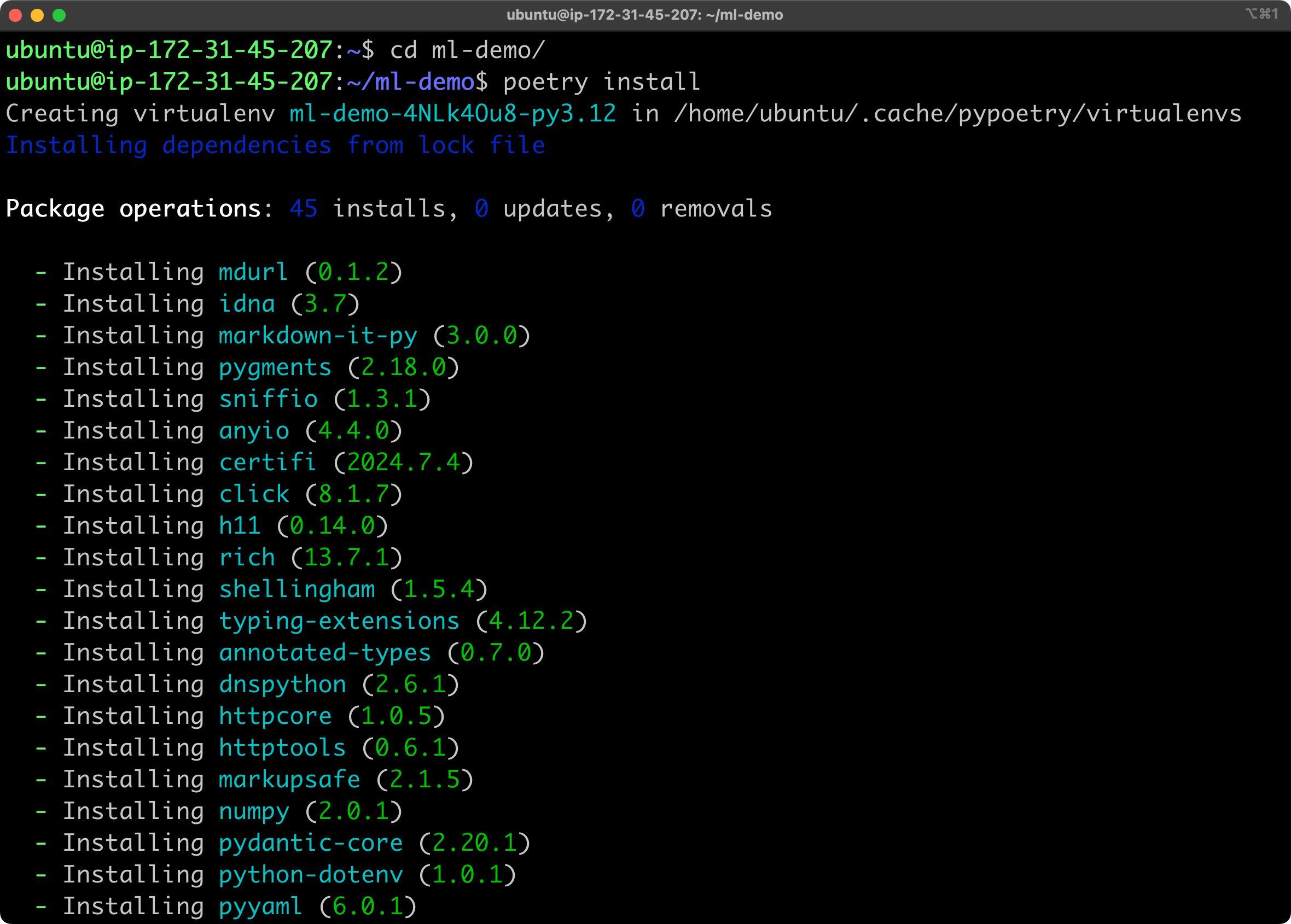Click the red close window button
1291x924 pixels.
(15, 15)
